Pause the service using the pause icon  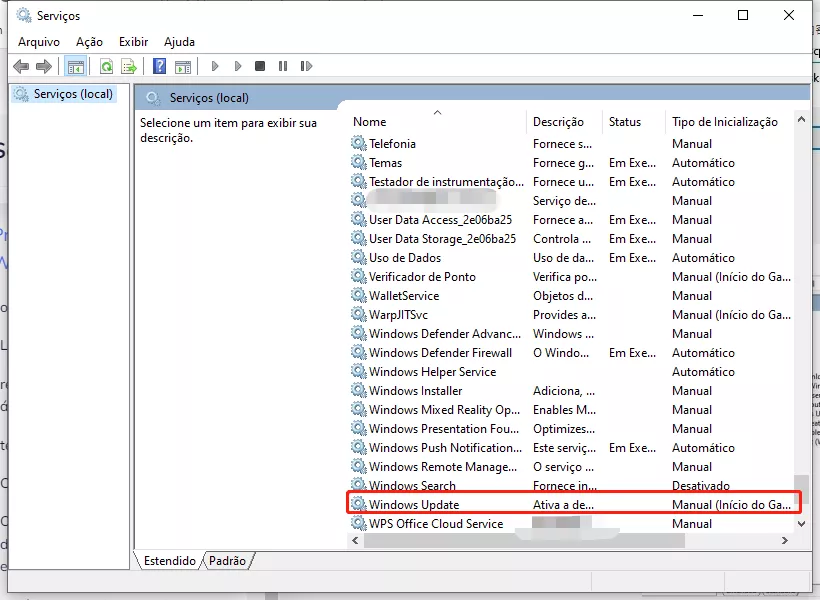(x=283, y=66)
